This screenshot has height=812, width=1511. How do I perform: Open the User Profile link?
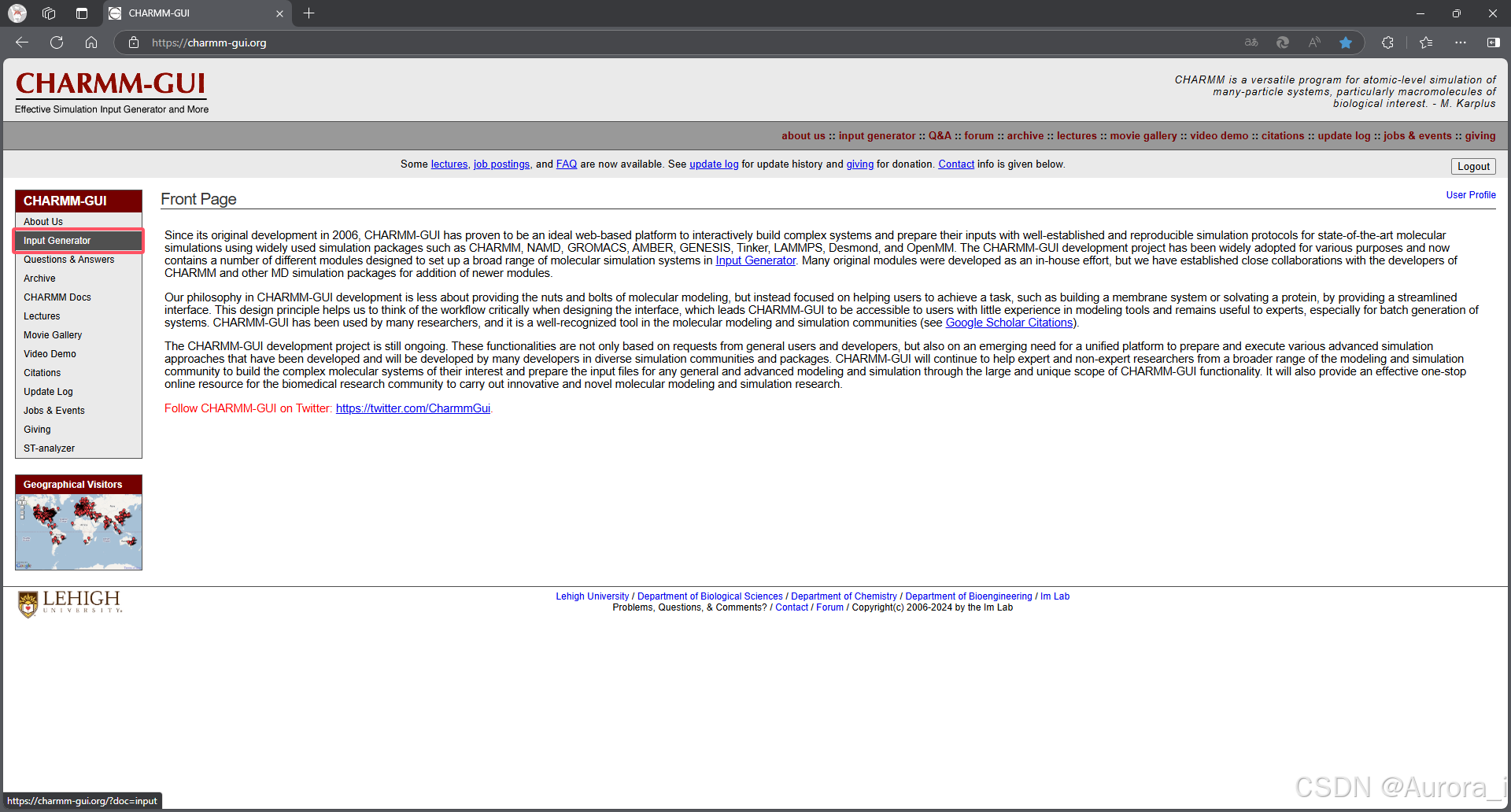tap(1471, 195)
